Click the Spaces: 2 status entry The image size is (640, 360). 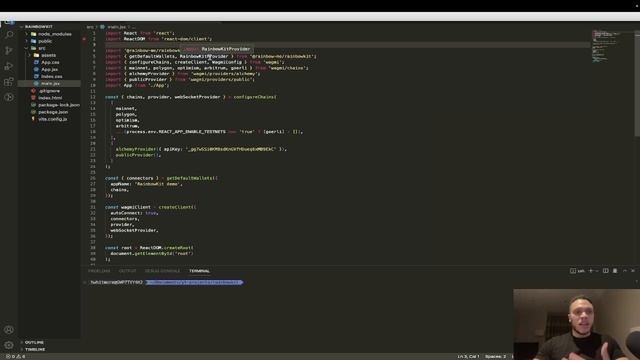(x=496, y=356)
